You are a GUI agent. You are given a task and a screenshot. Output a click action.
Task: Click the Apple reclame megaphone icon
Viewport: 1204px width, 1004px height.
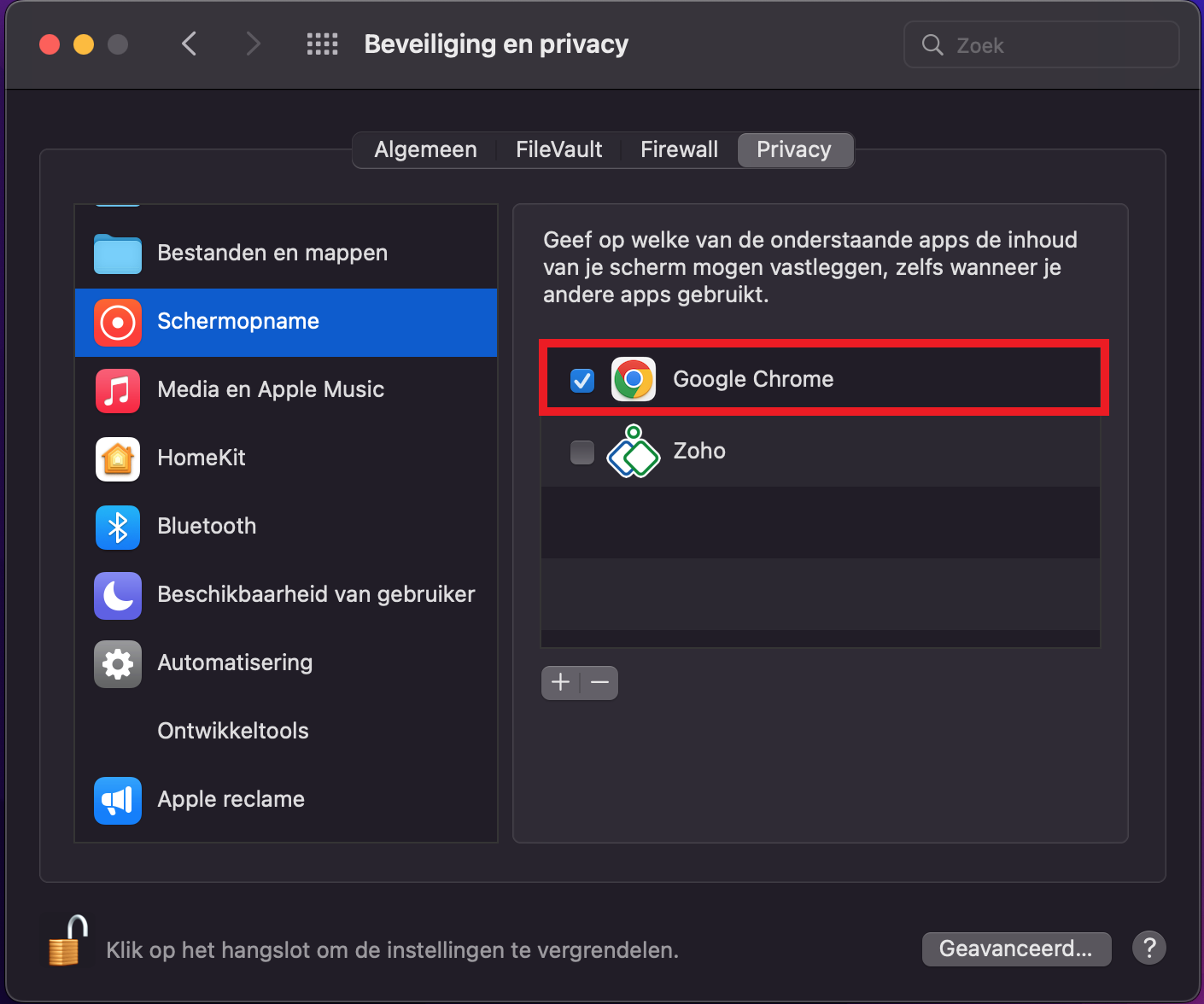118,801
